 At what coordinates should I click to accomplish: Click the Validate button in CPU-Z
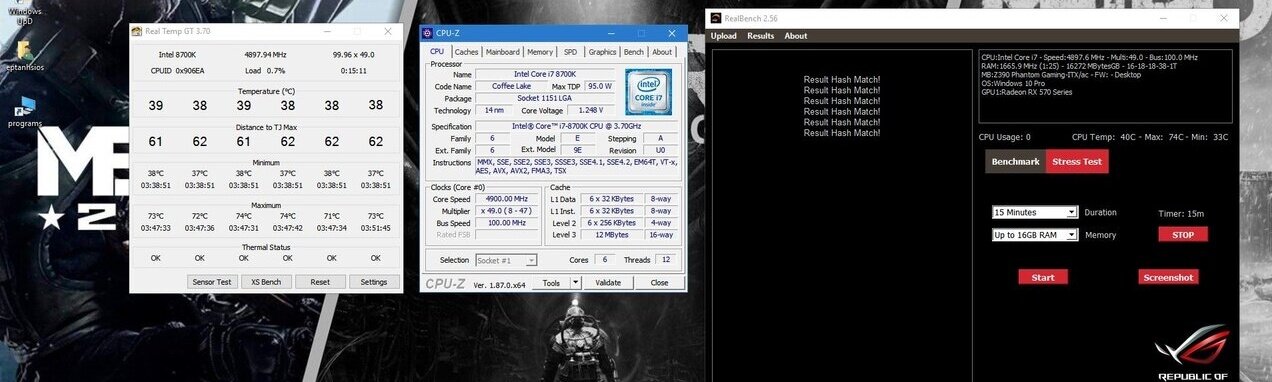608,283
